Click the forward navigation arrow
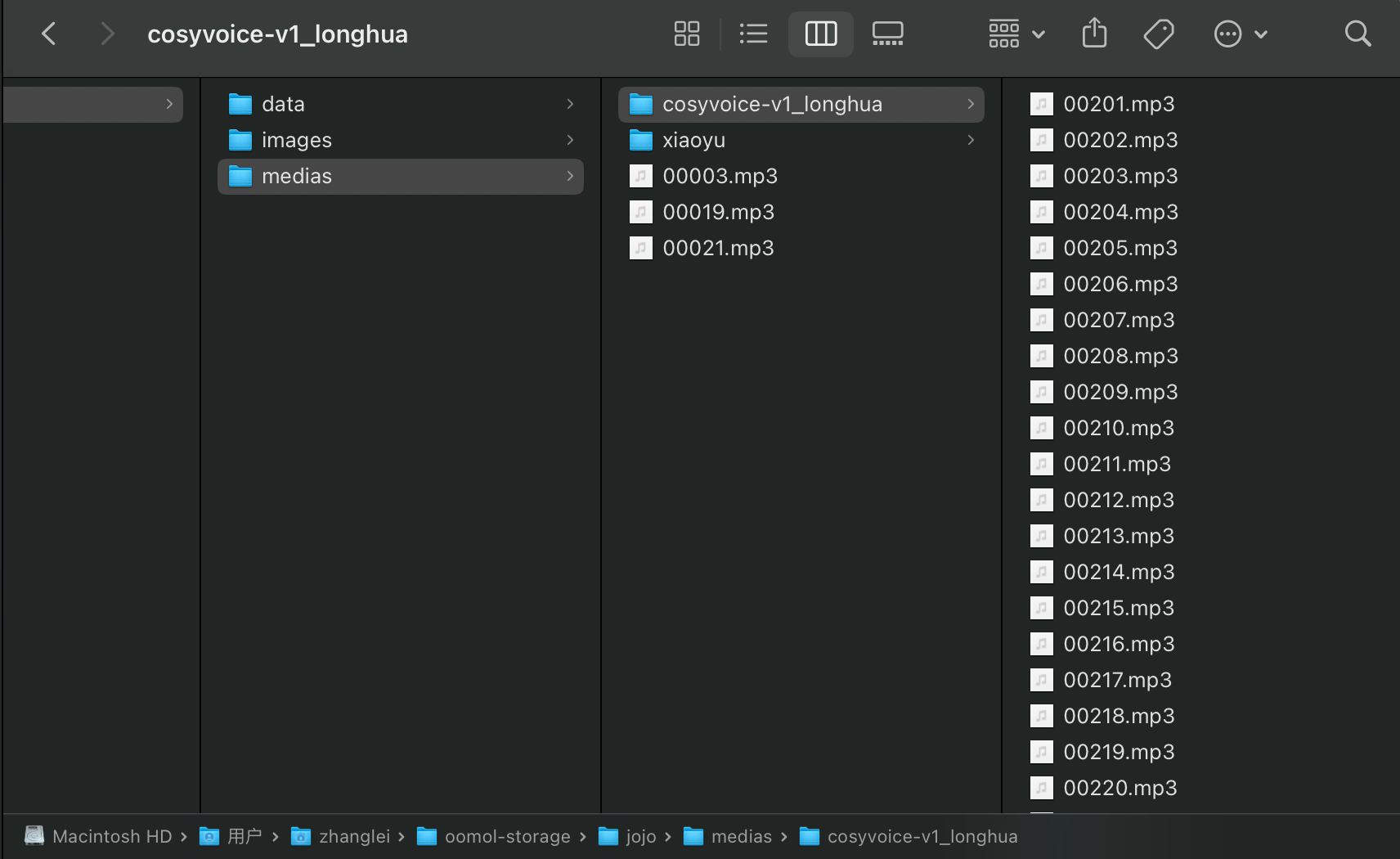The width and height of the screenshot is (1400, 859). pyautogui.click(x=106, y=34)
